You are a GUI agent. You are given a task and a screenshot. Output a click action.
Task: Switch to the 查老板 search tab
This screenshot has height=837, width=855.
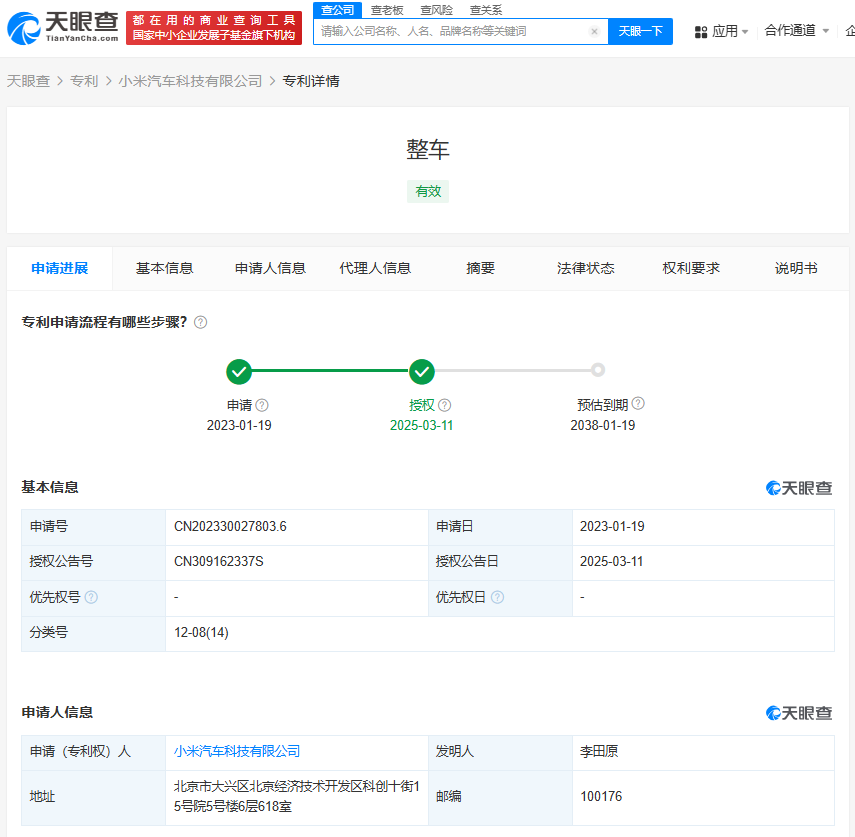388,9
